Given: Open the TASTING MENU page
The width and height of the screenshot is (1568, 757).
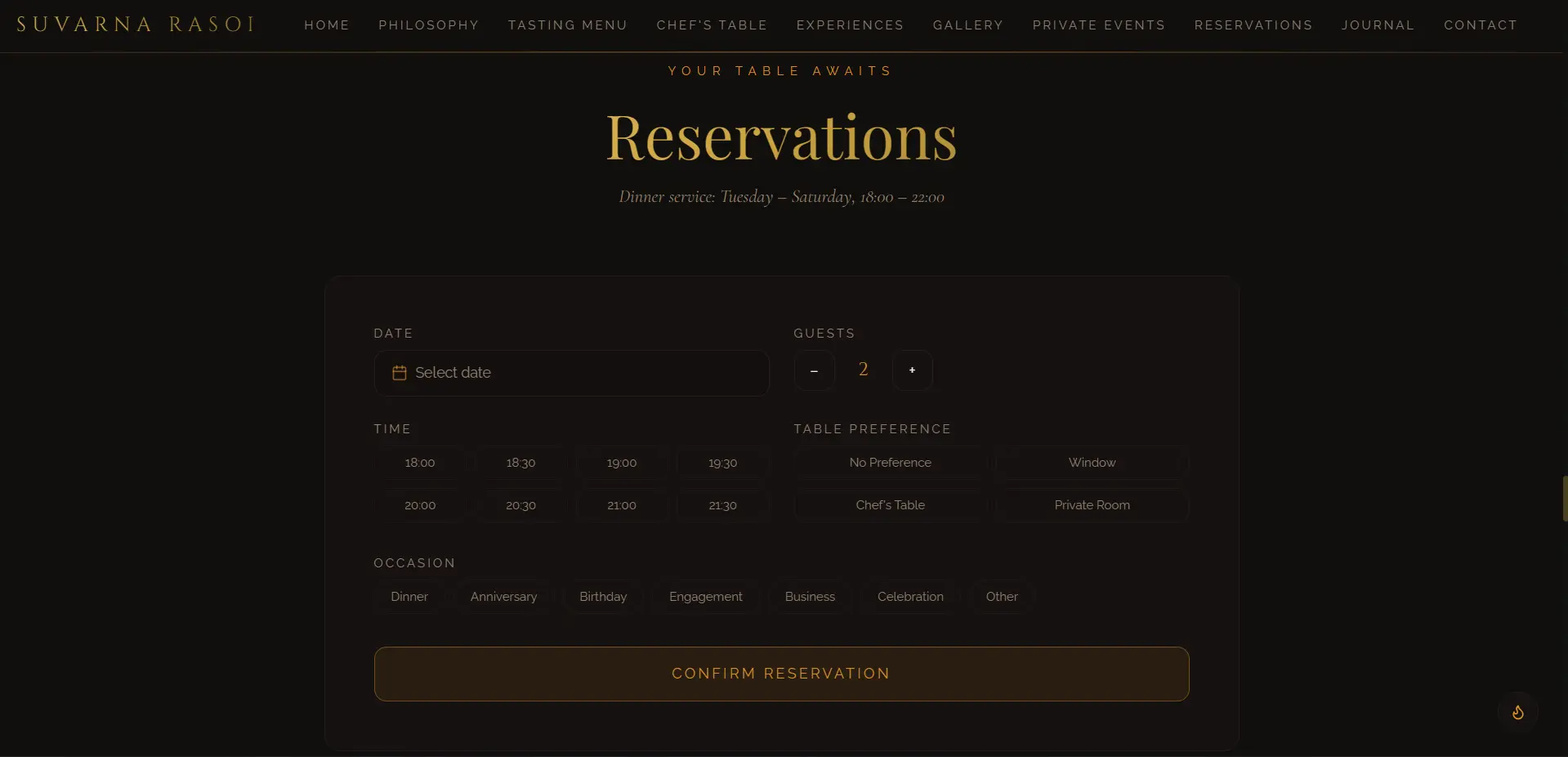Looking at the screenshot, I should coord(568,25).
